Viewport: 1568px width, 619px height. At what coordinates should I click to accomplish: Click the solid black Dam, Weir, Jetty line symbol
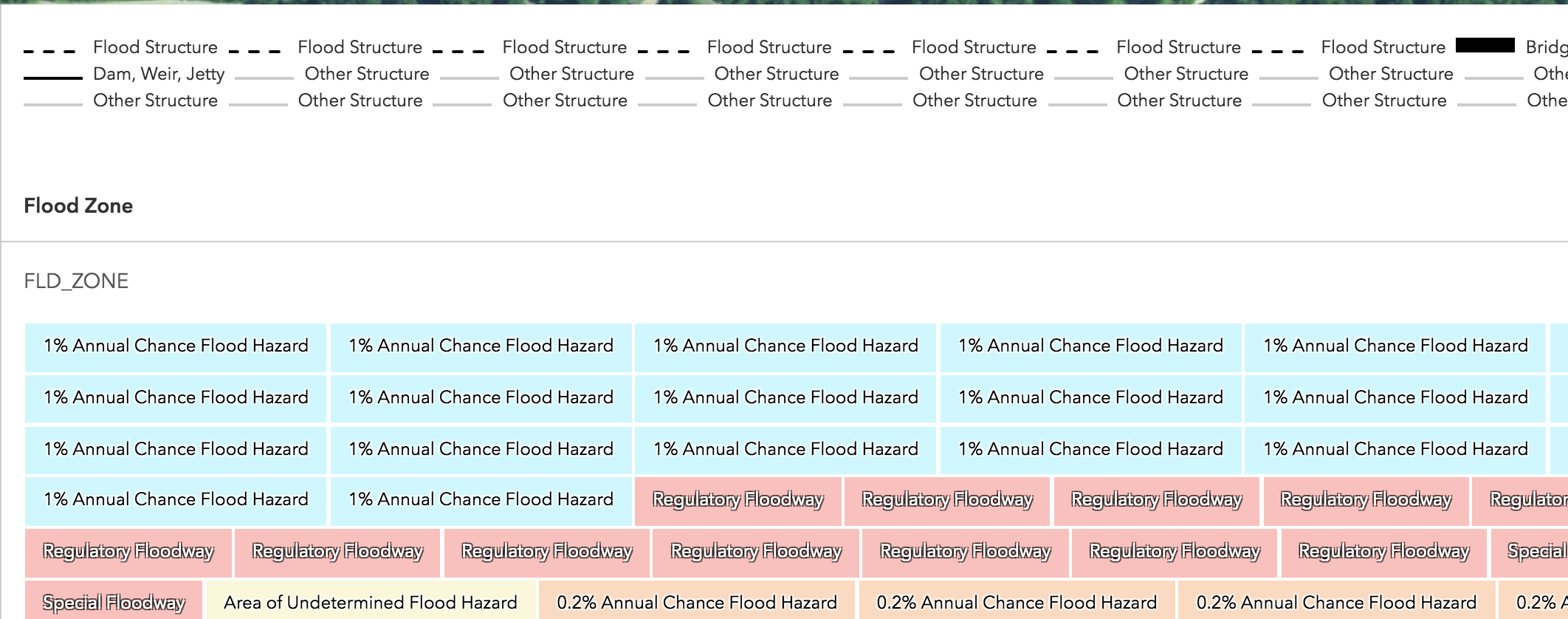[52, 77]
